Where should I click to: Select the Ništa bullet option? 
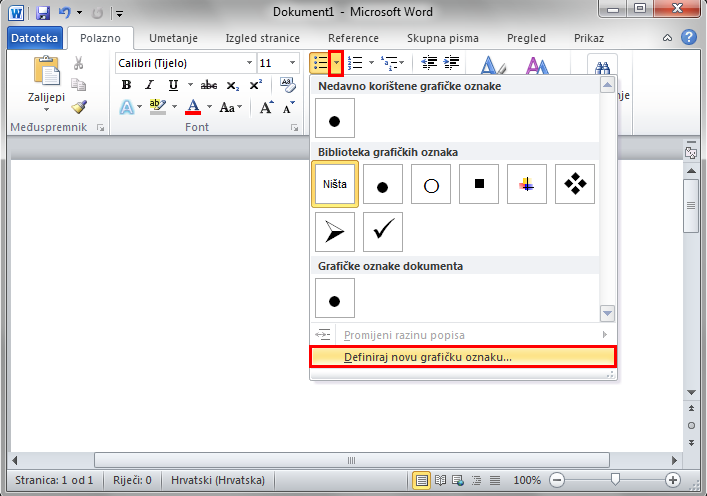(334, 184)
